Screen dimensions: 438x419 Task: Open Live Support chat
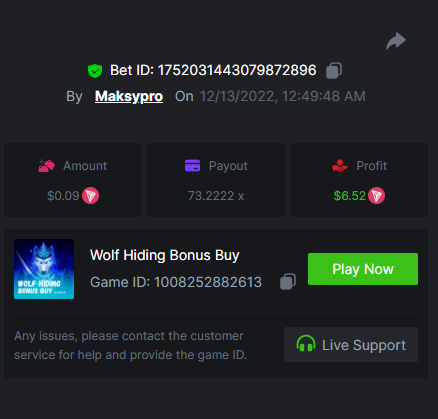(351, 345)
